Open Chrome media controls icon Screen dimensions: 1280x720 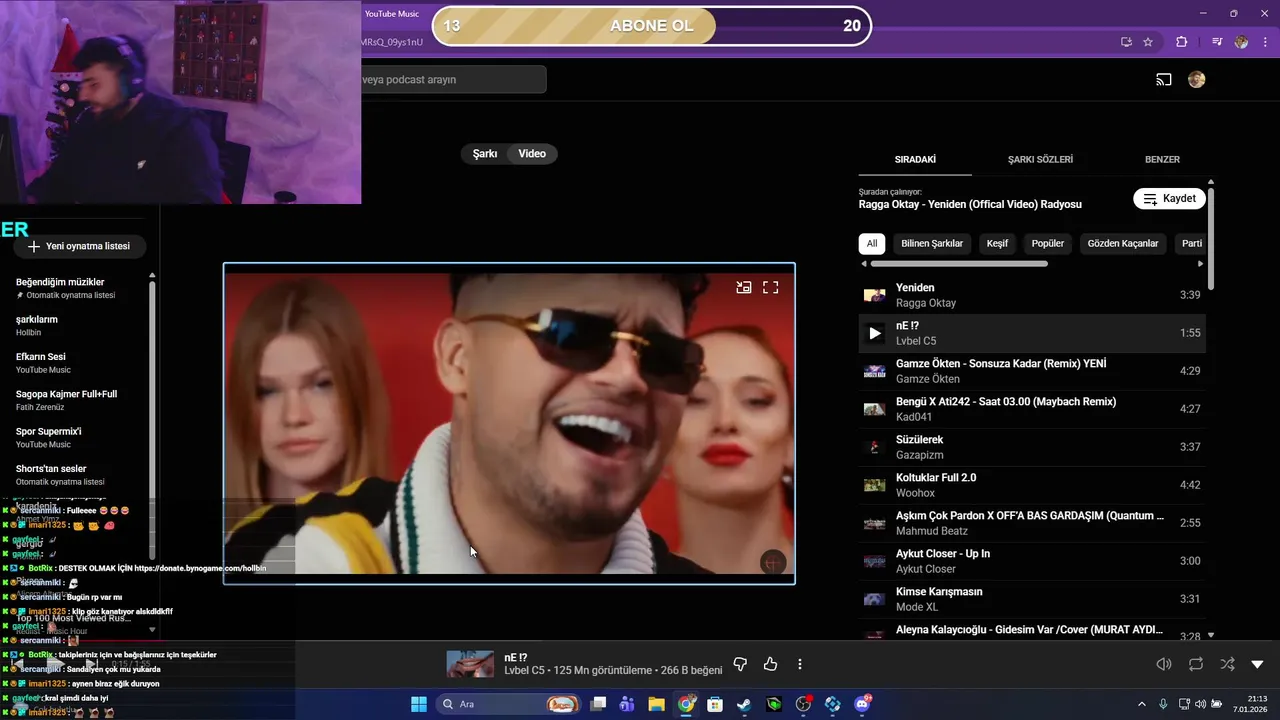tap(1217, 42)
